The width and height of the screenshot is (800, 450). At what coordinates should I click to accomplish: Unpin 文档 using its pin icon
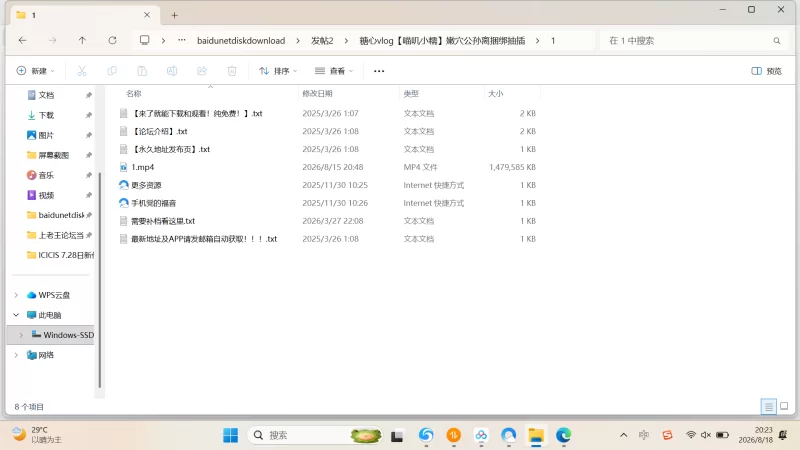point(88,95)
